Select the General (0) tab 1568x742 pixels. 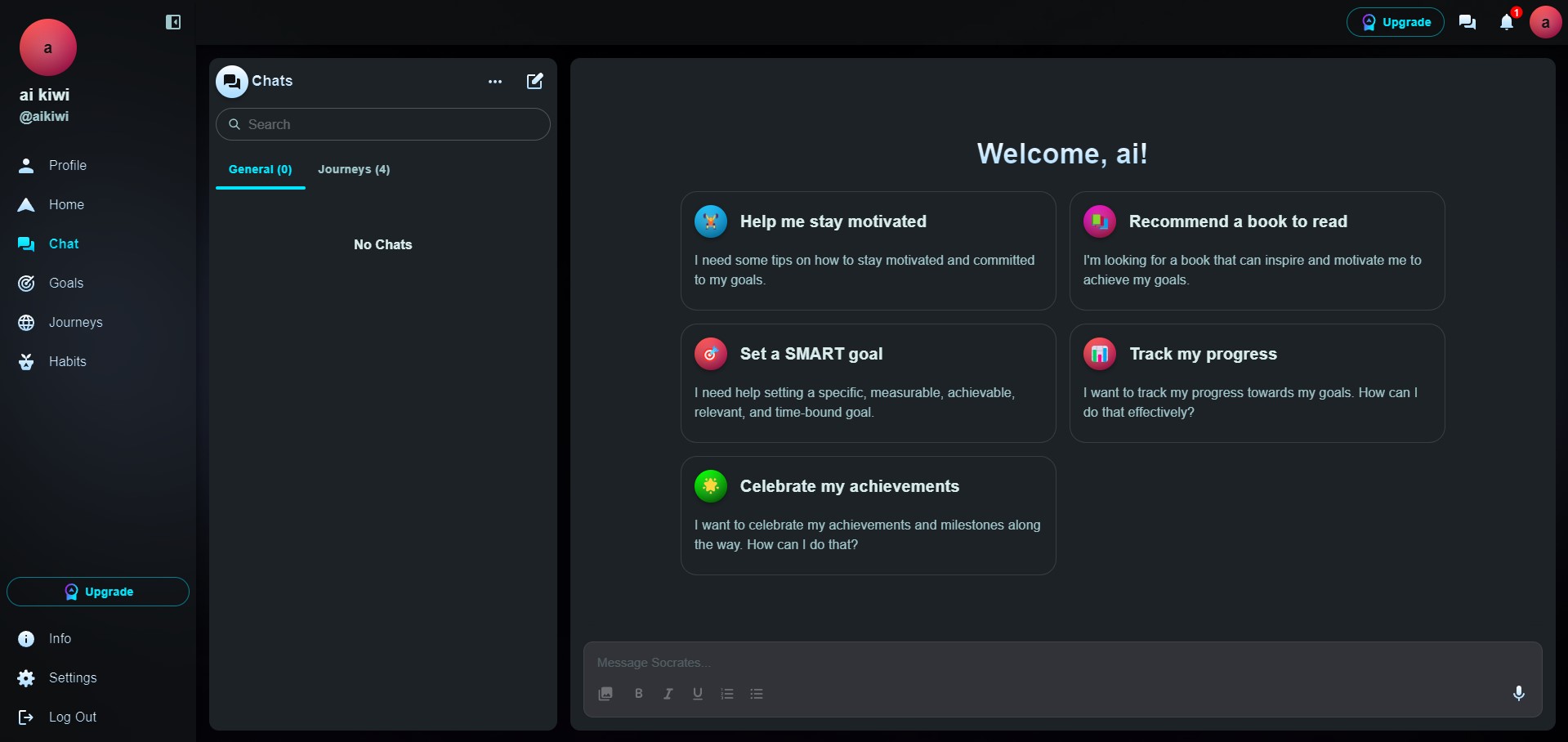point(261,169)
